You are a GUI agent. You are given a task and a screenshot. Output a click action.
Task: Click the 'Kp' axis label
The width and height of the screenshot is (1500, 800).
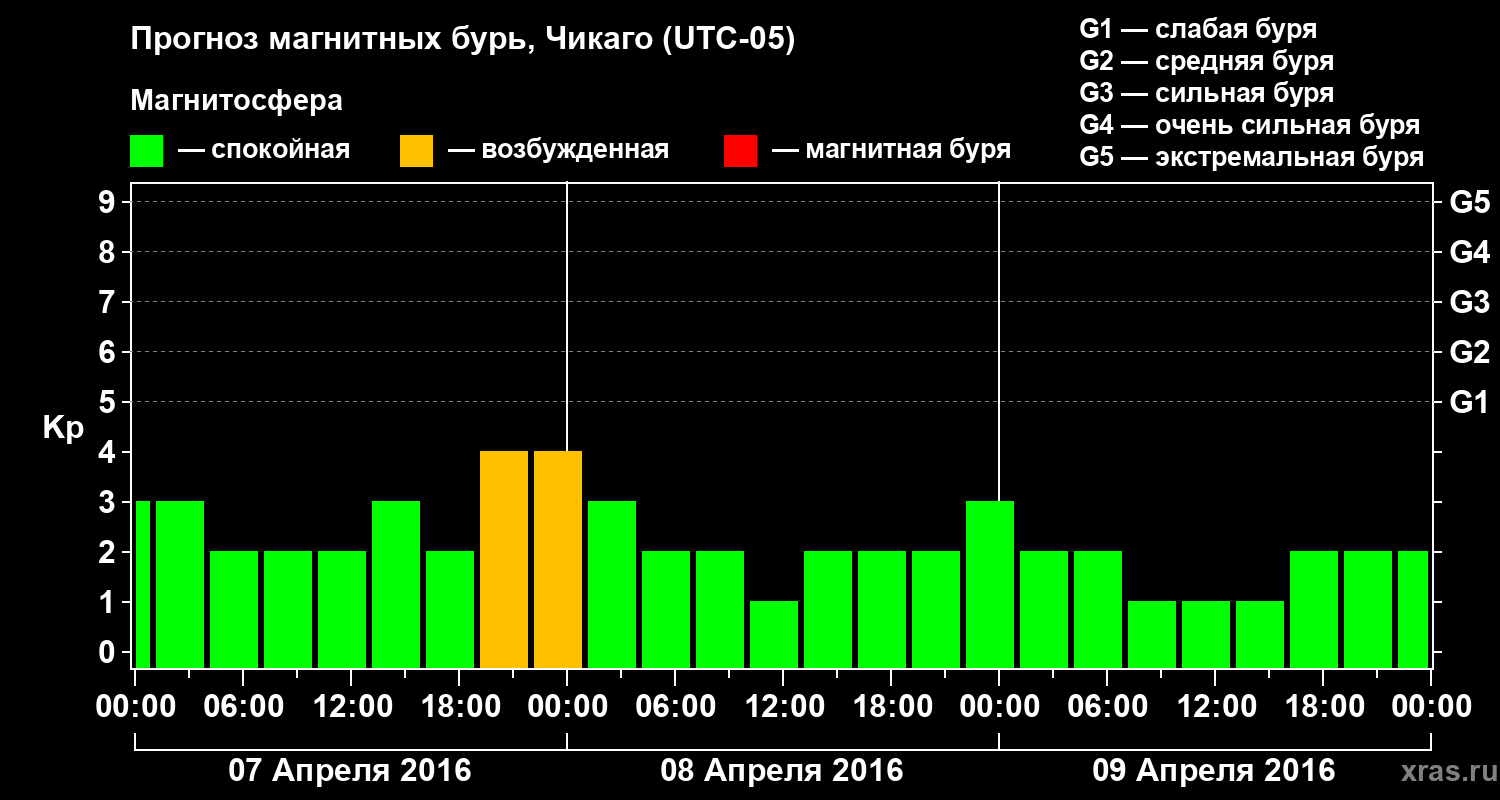[63, 428]
